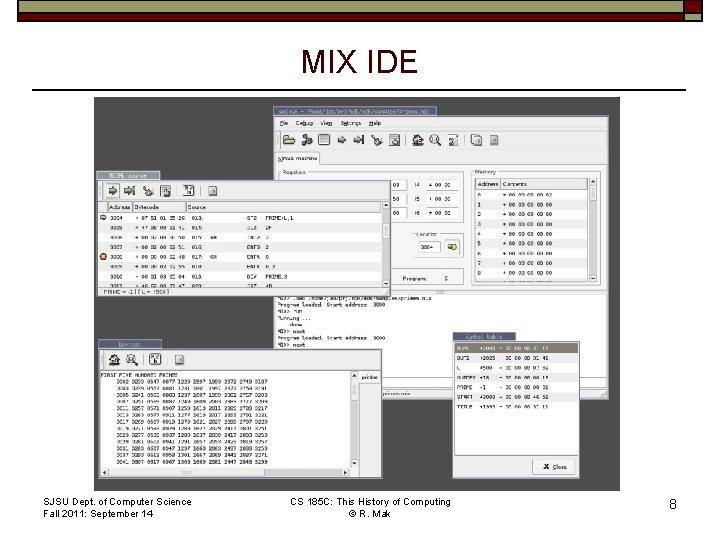Click MIXAL source list scrollbar down arrow
The height and width of the screenshot is (540, 720).
pos(386,284)
